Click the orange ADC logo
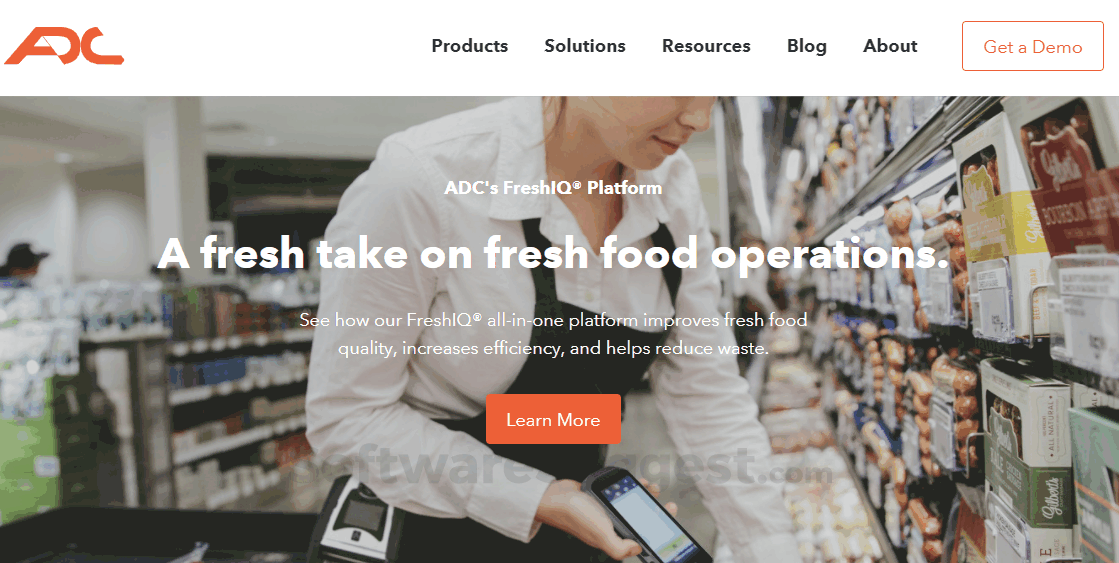This screenshot has height=563, width=1119. (64, 46)
